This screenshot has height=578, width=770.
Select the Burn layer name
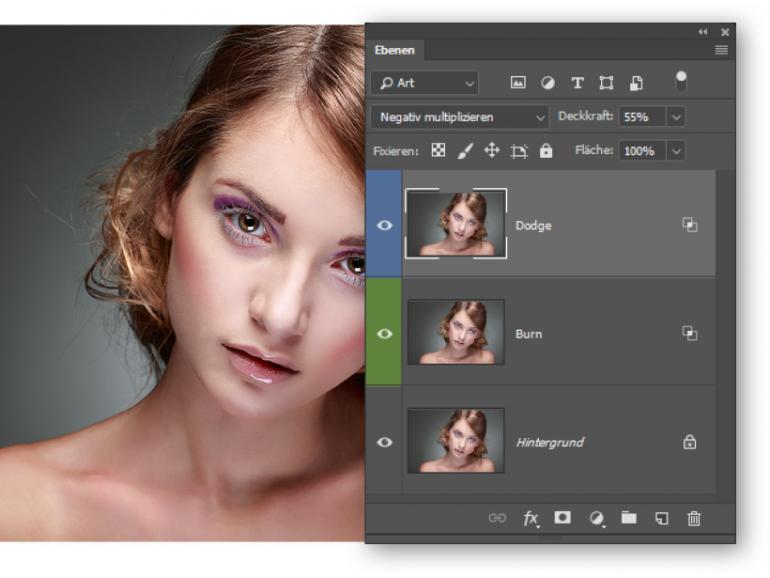pos(528,334)
